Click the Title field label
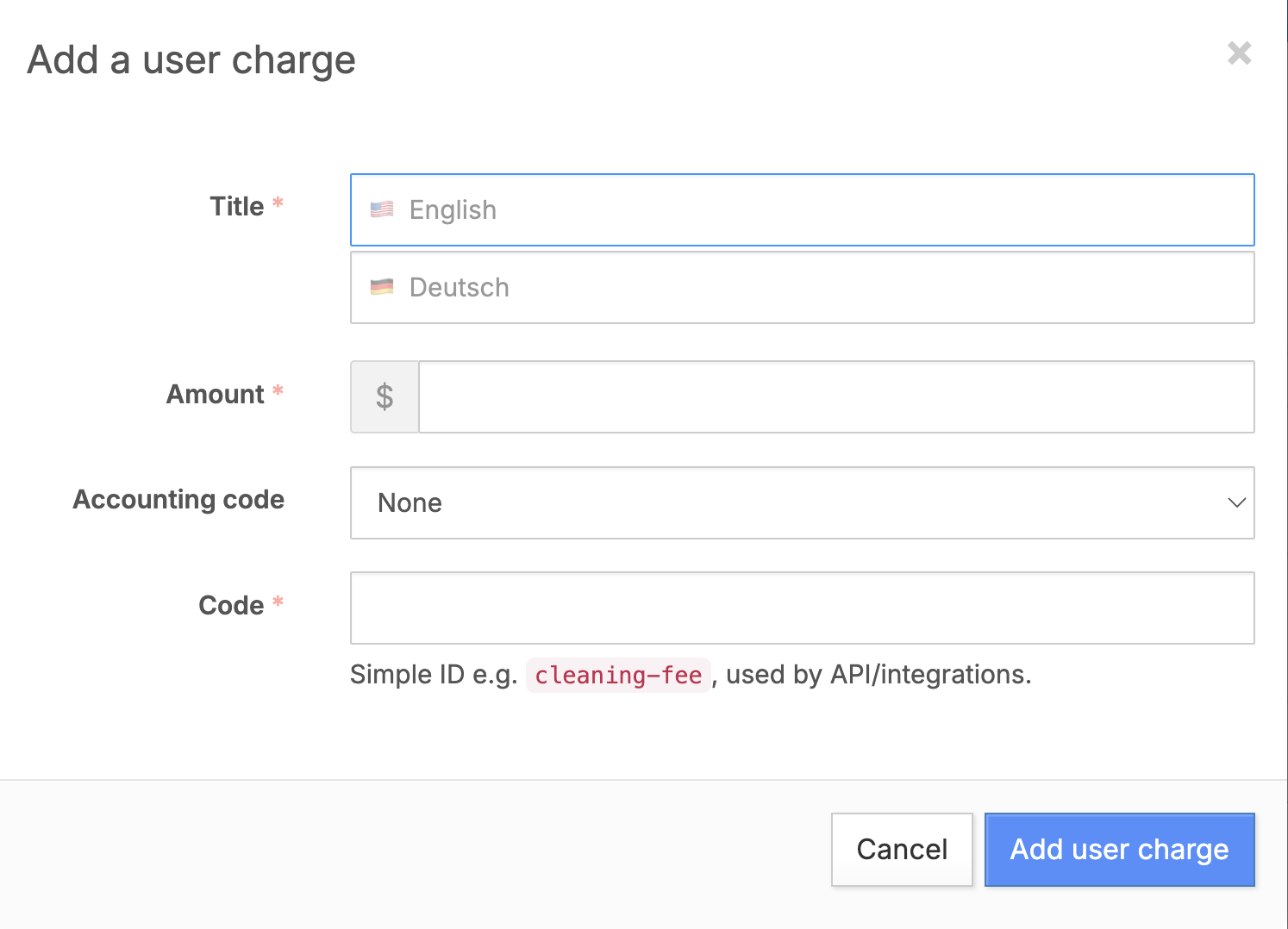 237,207
